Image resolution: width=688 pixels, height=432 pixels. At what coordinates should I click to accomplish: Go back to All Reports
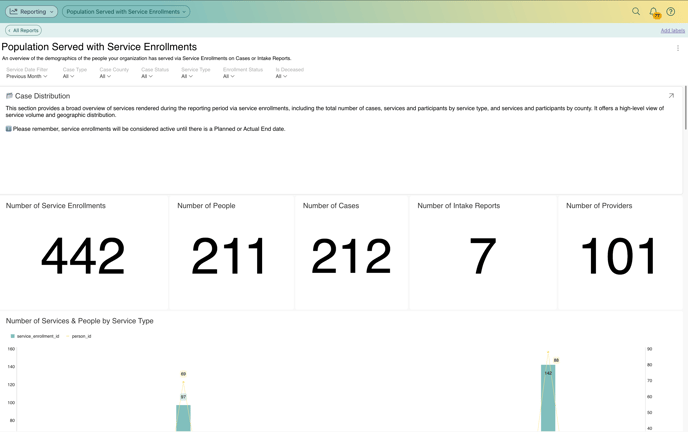pos(23,31)
